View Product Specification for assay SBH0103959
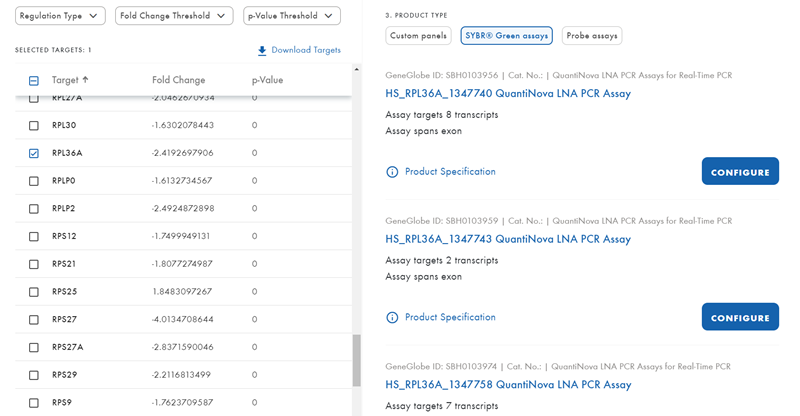 [450, 317]
